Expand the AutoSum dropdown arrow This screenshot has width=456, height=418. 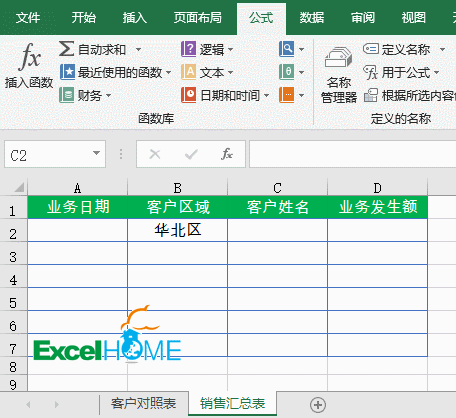click(x=138, y=50)
